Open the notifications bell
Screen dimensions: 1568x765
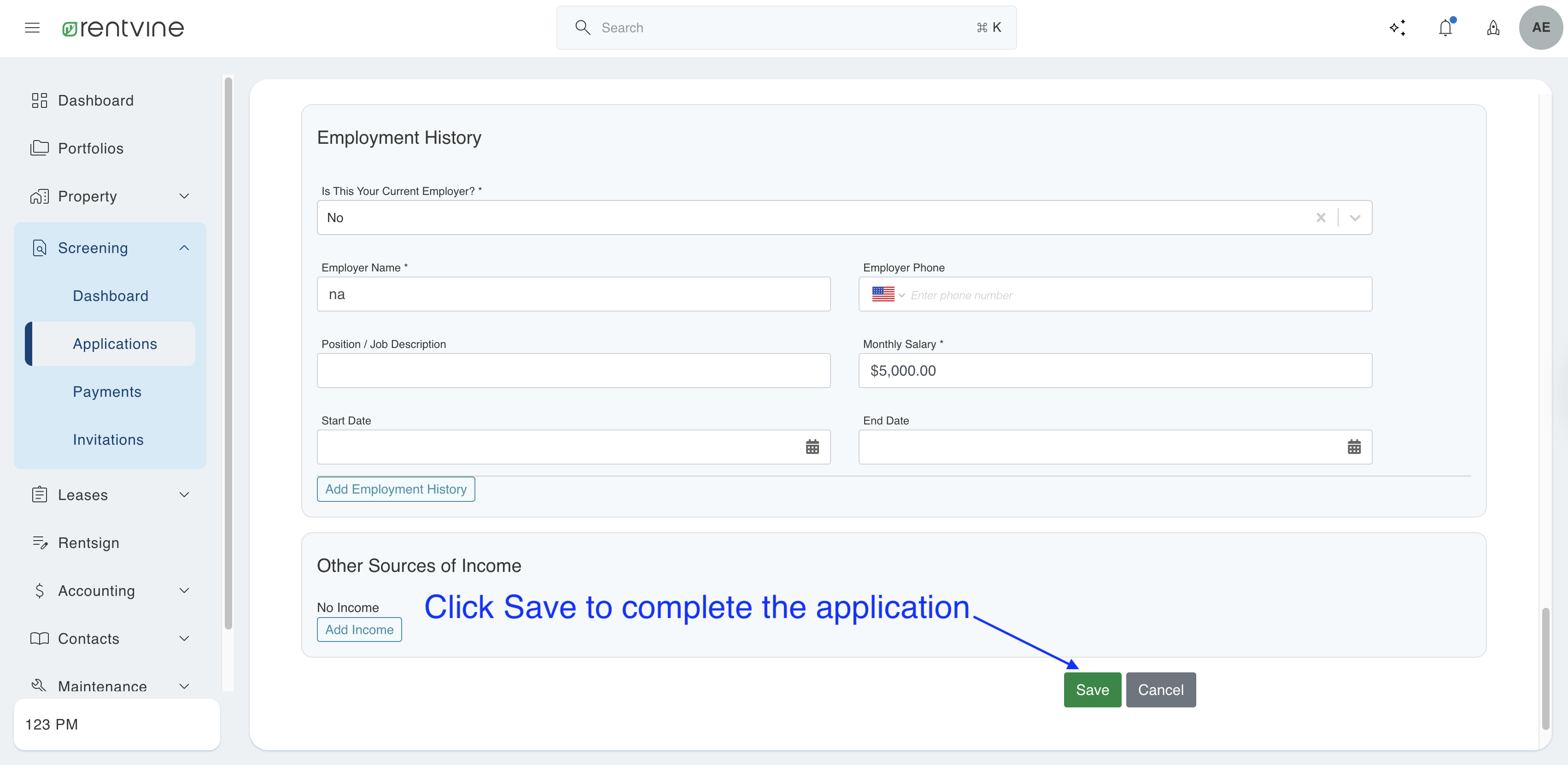point(1445,27)
